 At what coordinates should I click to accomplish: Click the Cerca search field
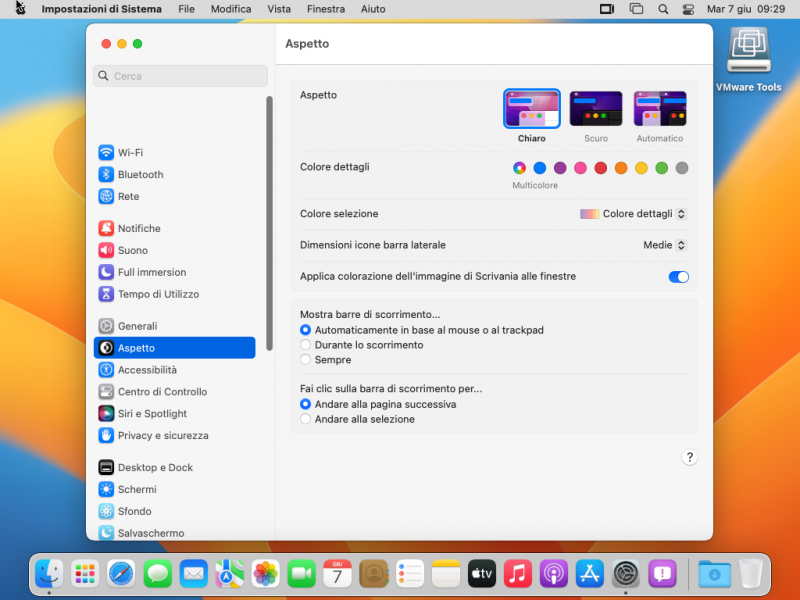180,76
